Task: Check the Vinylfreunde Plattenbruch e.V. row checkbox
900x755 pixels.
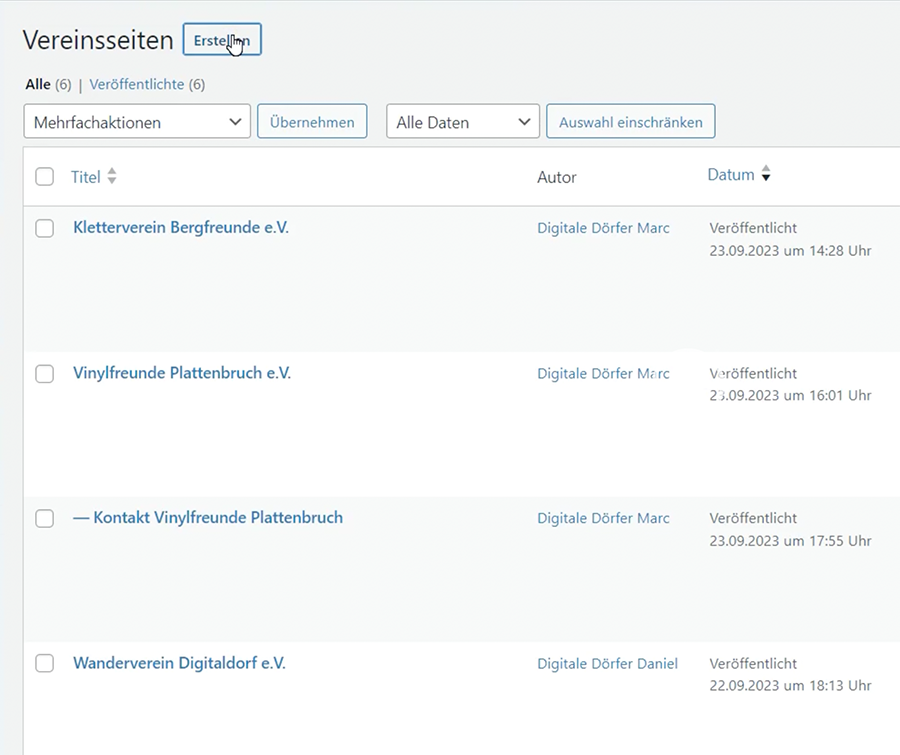Action: 44,374
